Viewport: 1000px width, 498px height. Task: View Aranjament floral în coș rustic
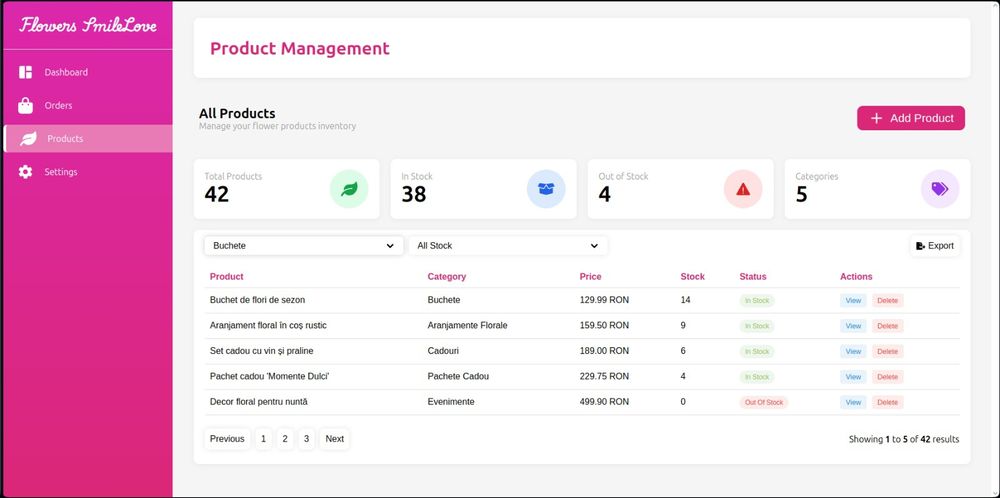tap(853, 326)
